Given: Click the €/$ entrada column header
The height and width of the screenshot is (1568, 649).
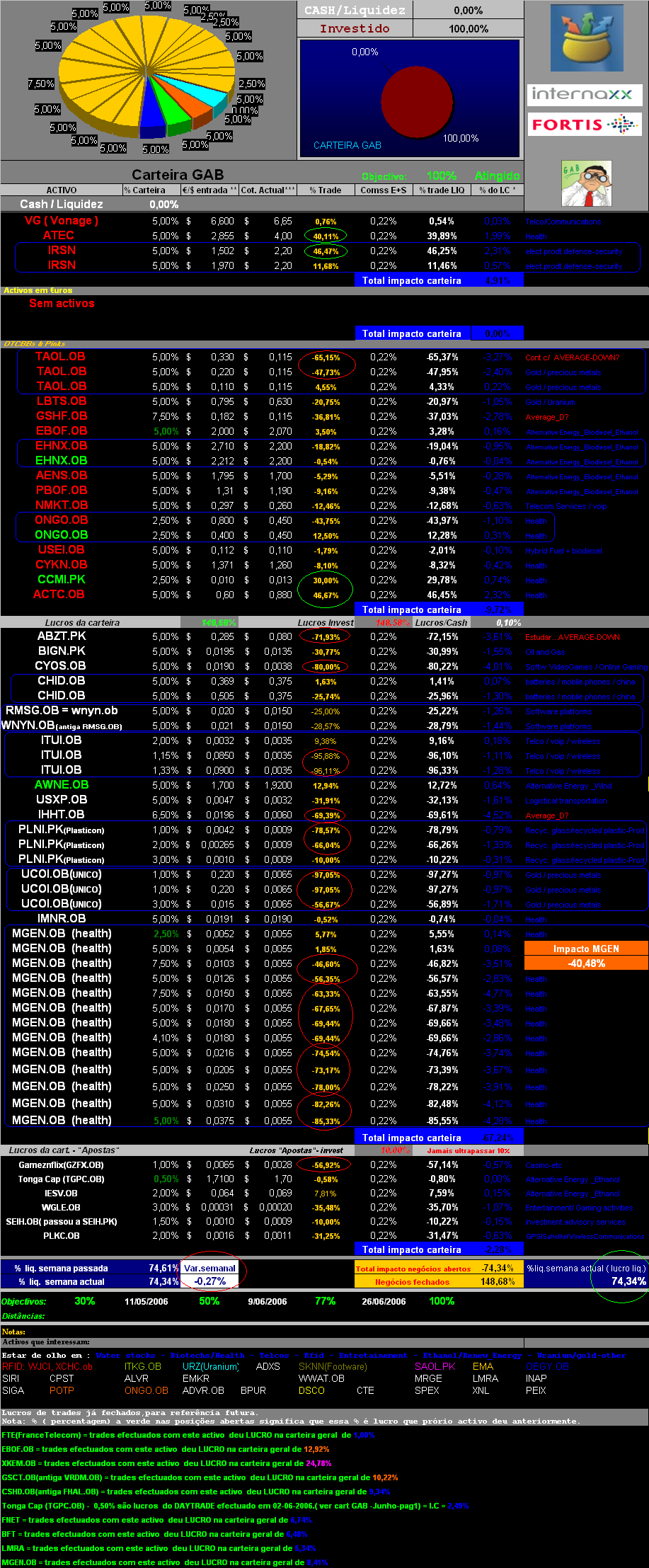Looking at the screenshot, I should point(209,190).
